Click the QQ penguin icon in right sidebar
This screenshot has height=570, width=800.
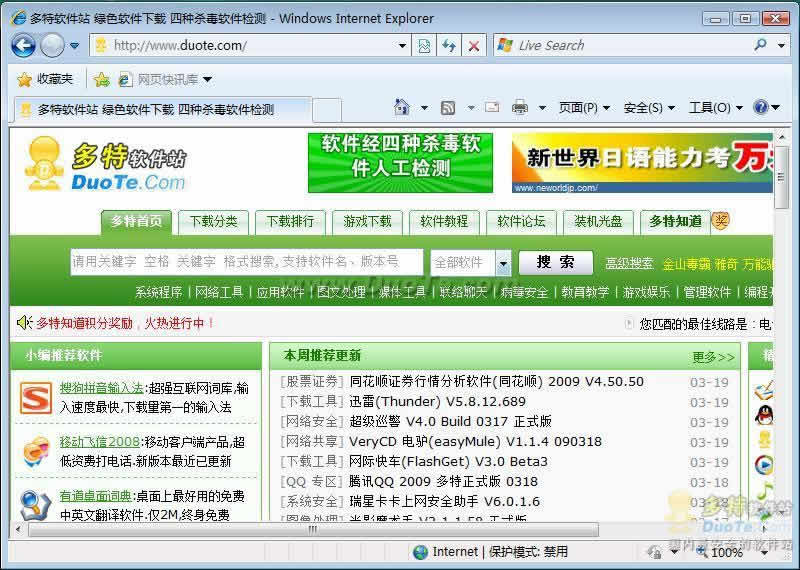[x=764, y=415]
